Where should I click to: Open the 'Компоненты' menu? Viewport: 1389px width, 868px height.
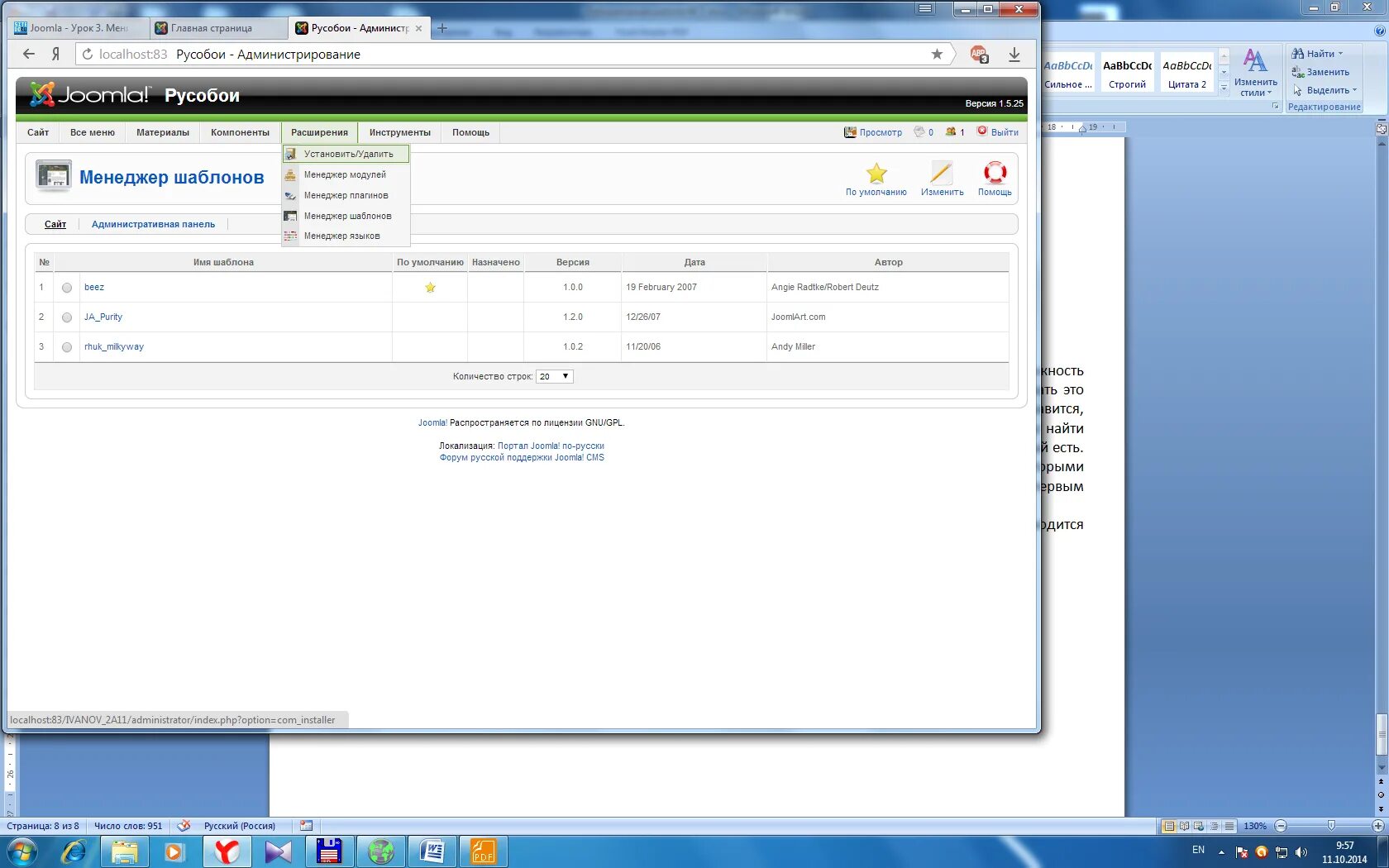pos(240,132)
